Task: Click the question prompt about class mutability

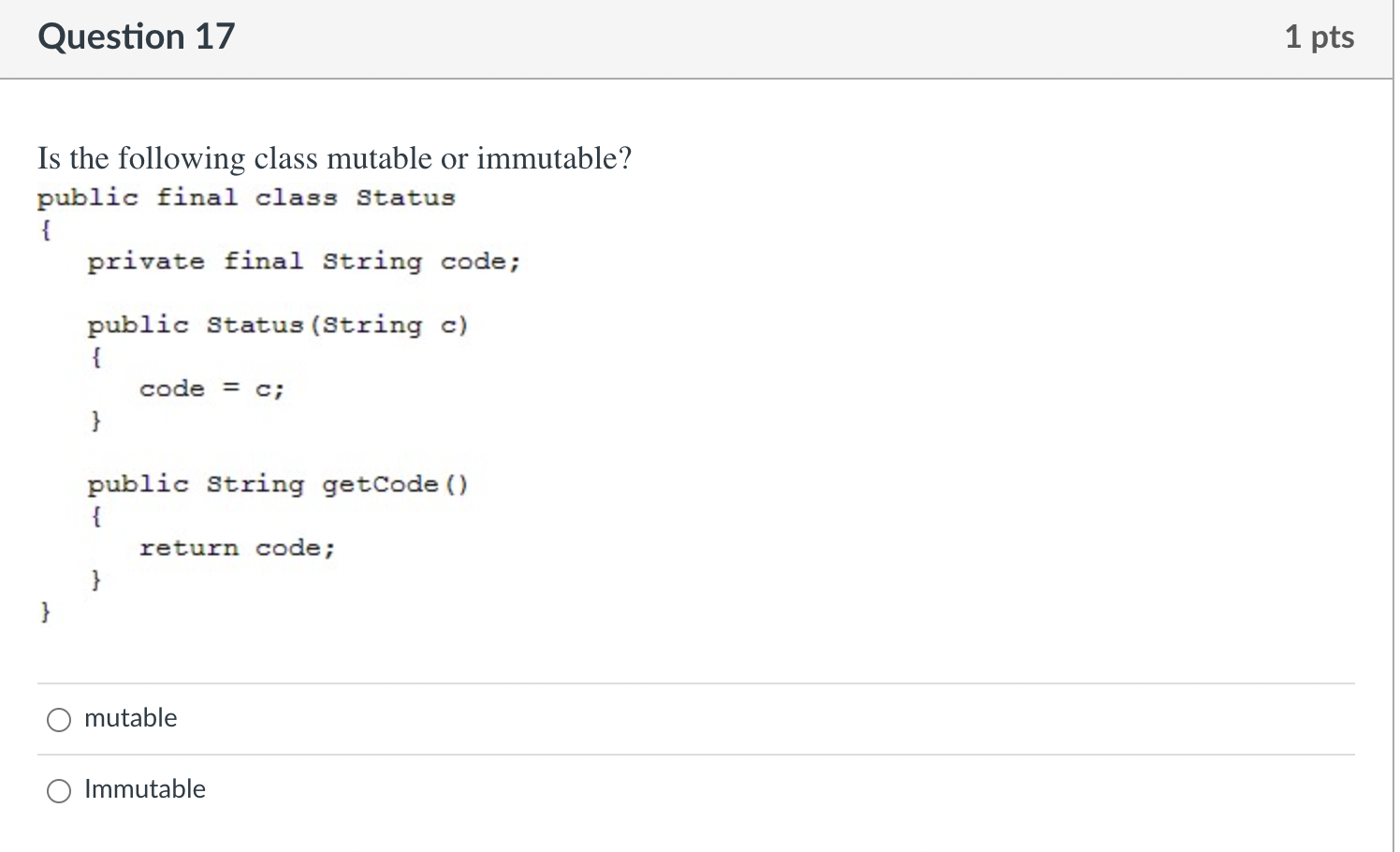Action: [334, 158]
